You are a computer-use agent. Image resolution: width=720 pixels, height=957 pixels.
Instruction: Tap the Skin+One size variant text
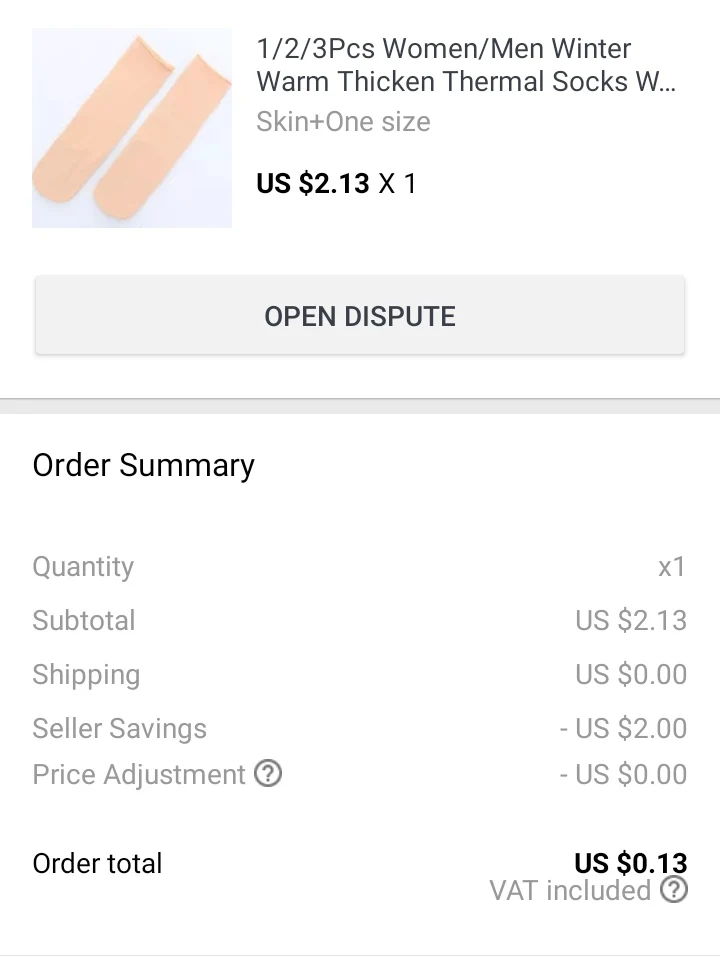[343, 122]
